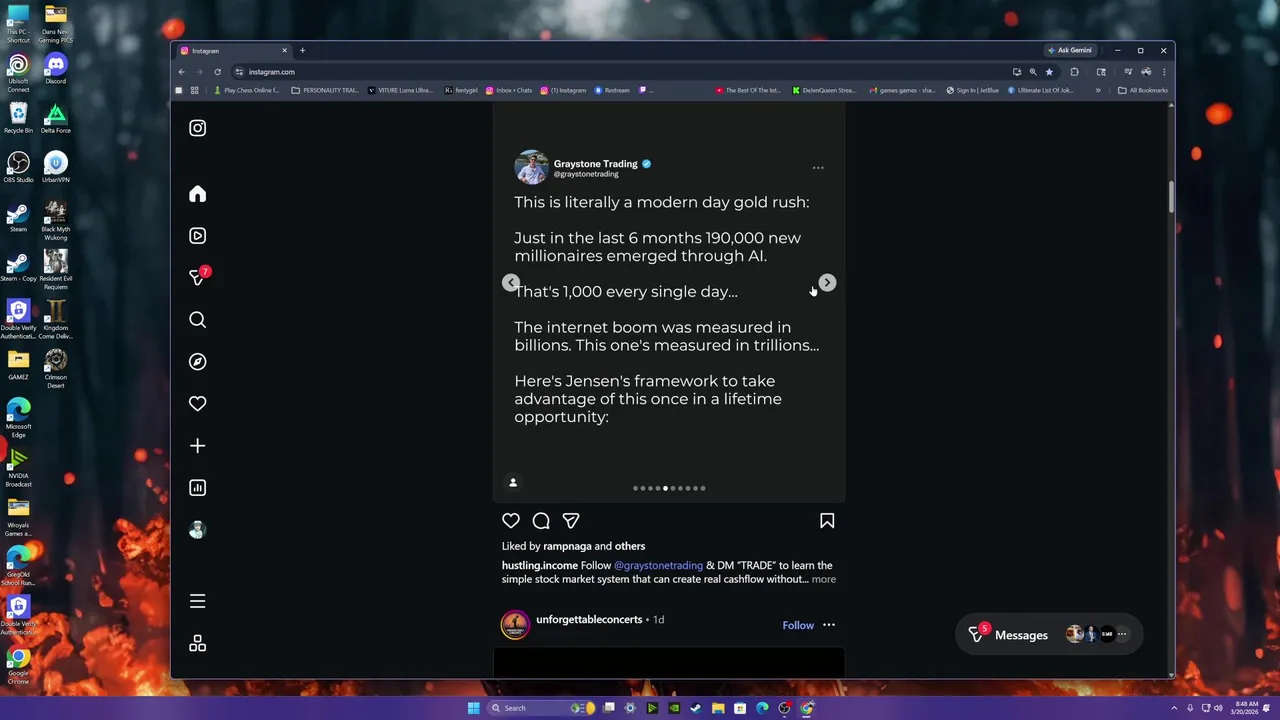This screenshot has height=720, width=1280.
Task: Open rampnaga in the liked-by line
Action: (x=567, y=546)
